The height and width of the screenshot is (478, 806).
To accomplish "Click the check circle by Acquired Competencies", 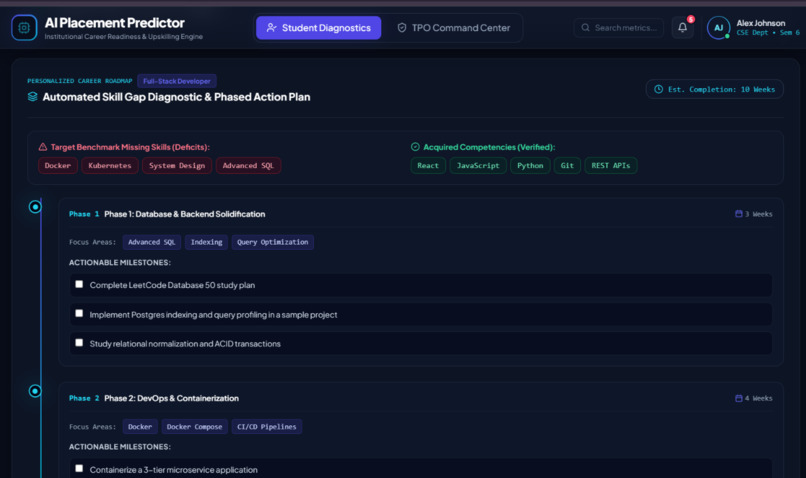I will (x=415, y=147).
